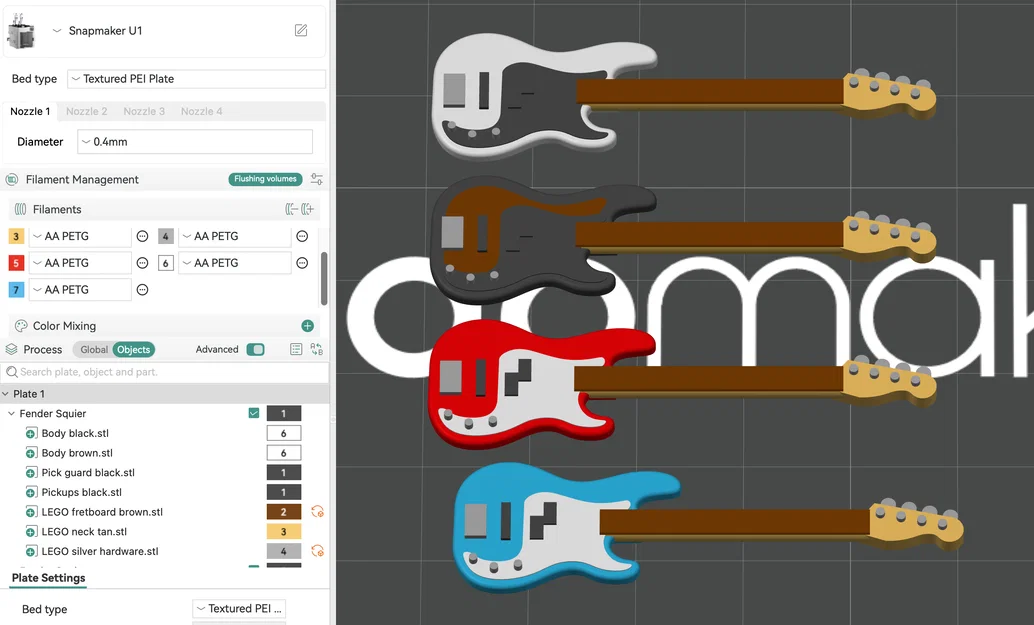Click part icon beside Pick guard black.stl
The width and height of the screenshot is (1034, 625).
coord(31,473)
